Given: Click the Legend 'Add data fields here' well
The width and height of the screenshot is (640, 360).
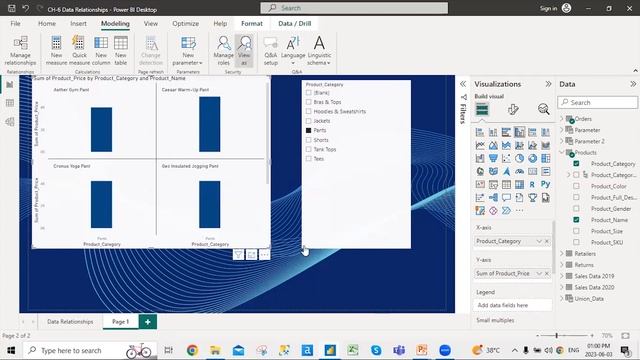Looking at the screenshot, I should tap(513, 305).
